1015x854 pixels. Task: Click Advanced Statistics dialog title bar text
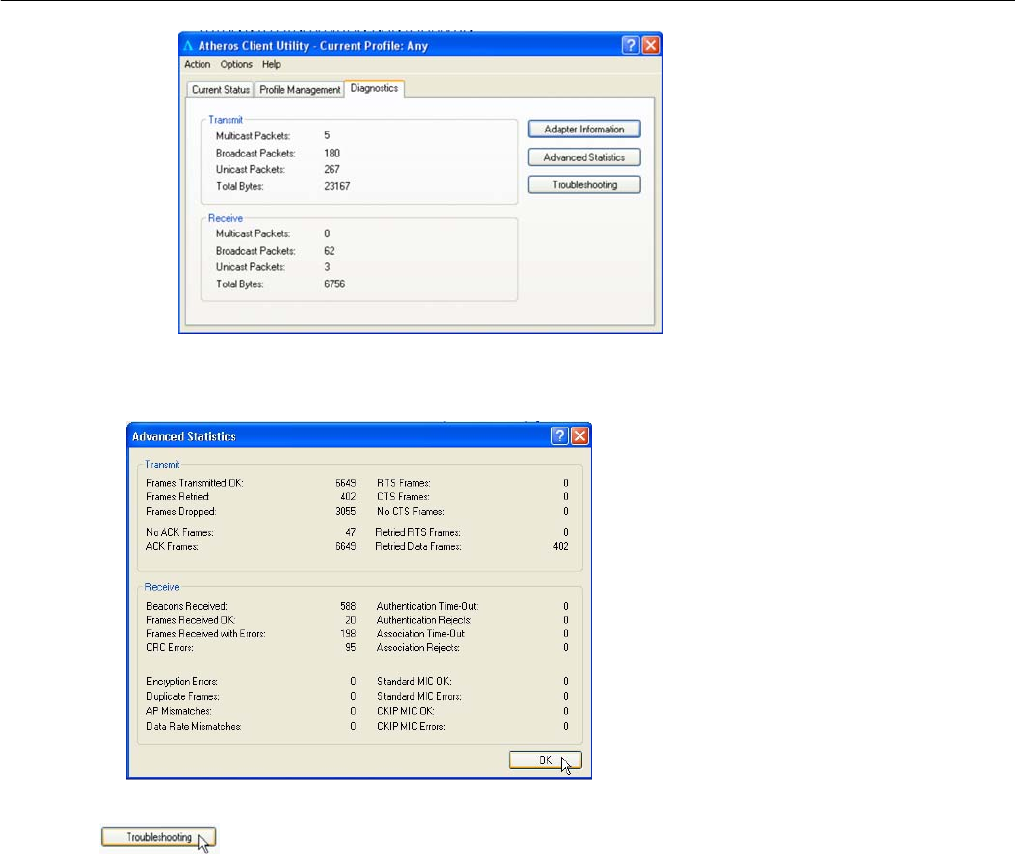pos(184,436)
